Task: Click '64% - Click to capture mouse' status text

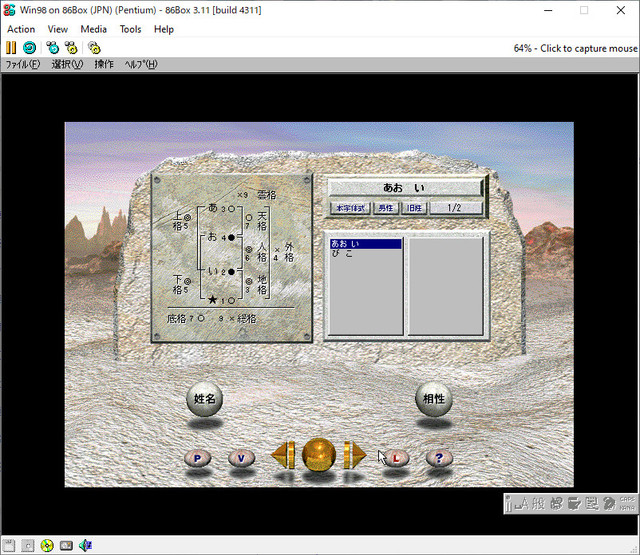Action: tap(575, 49)
